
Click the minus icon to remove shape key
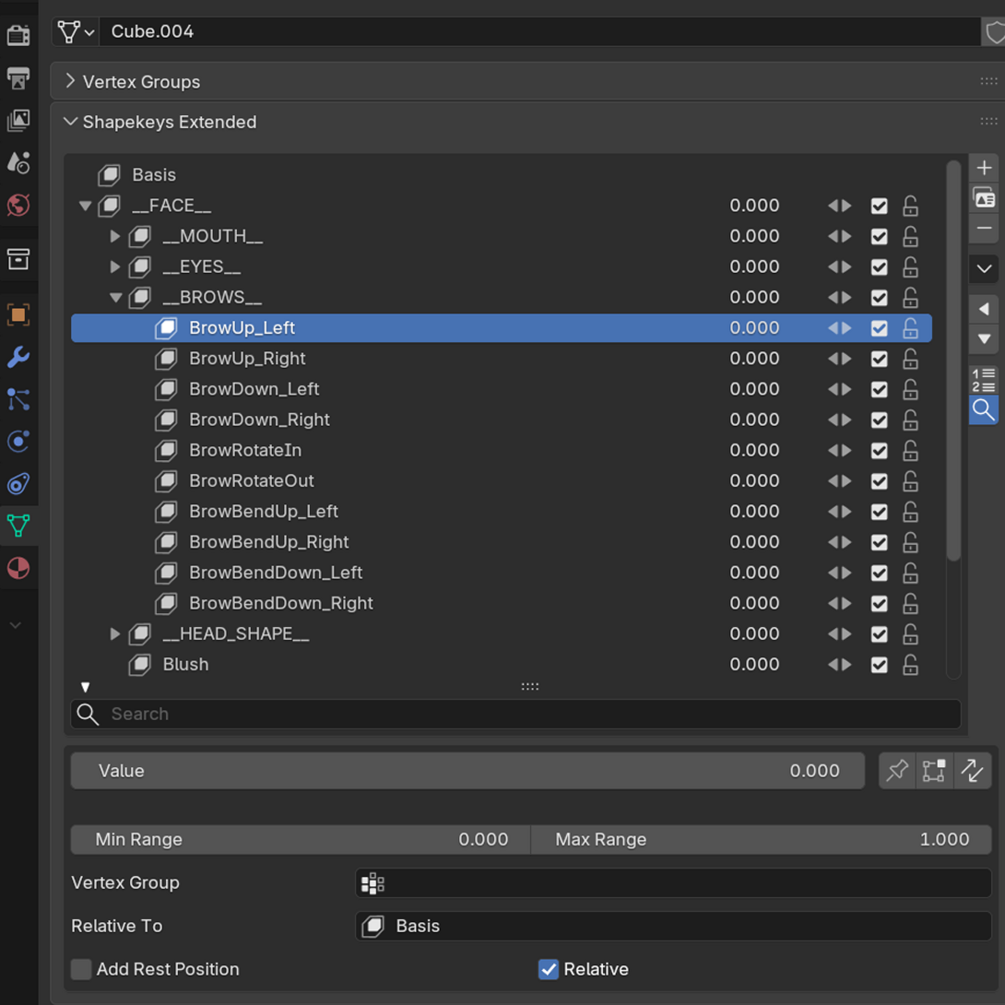(x=984, y=228)
